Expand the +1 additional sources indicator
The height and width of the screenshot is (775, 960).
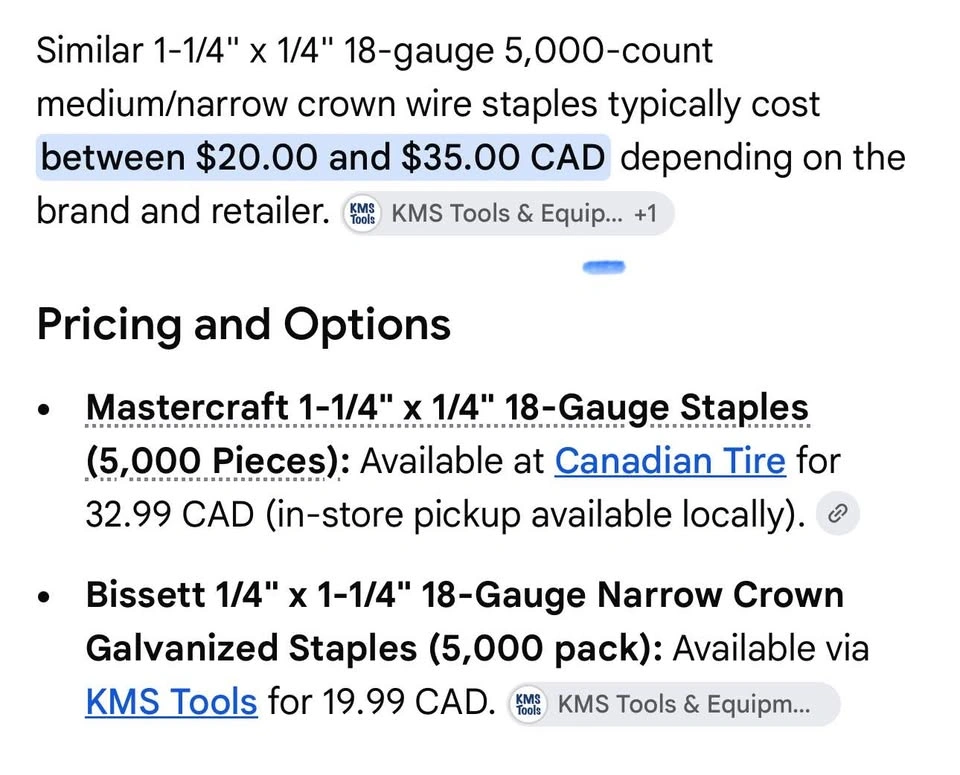[646, 214]
